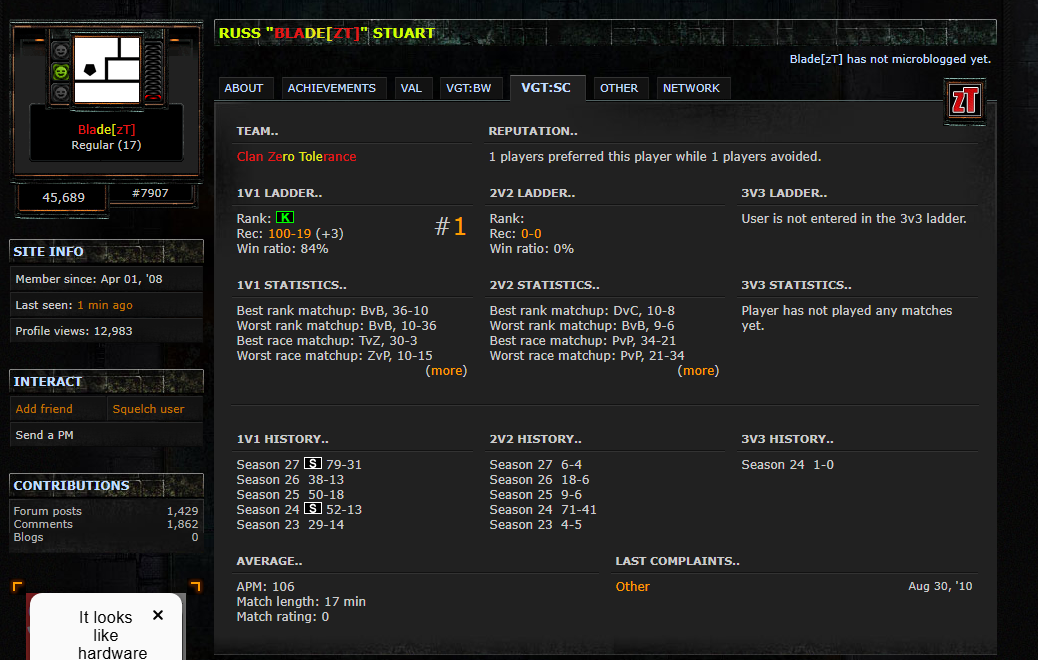Click 2v2 history 'Season 24 71-41'
Screen dimensions: 1038x660
pyautogui.click(x=543, y=510)
